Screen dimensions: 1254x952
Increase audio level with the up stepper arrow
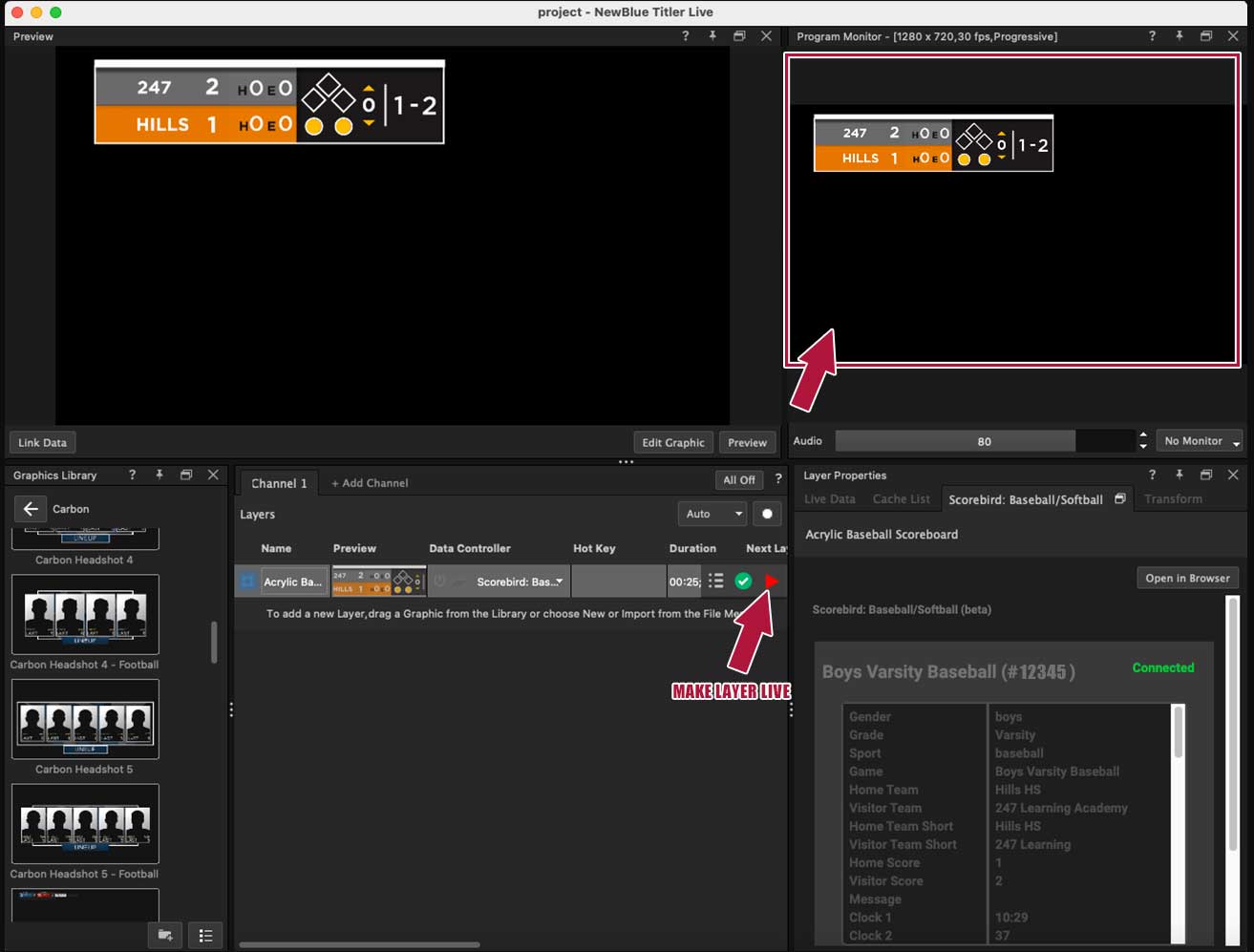tap(1143, 435)
